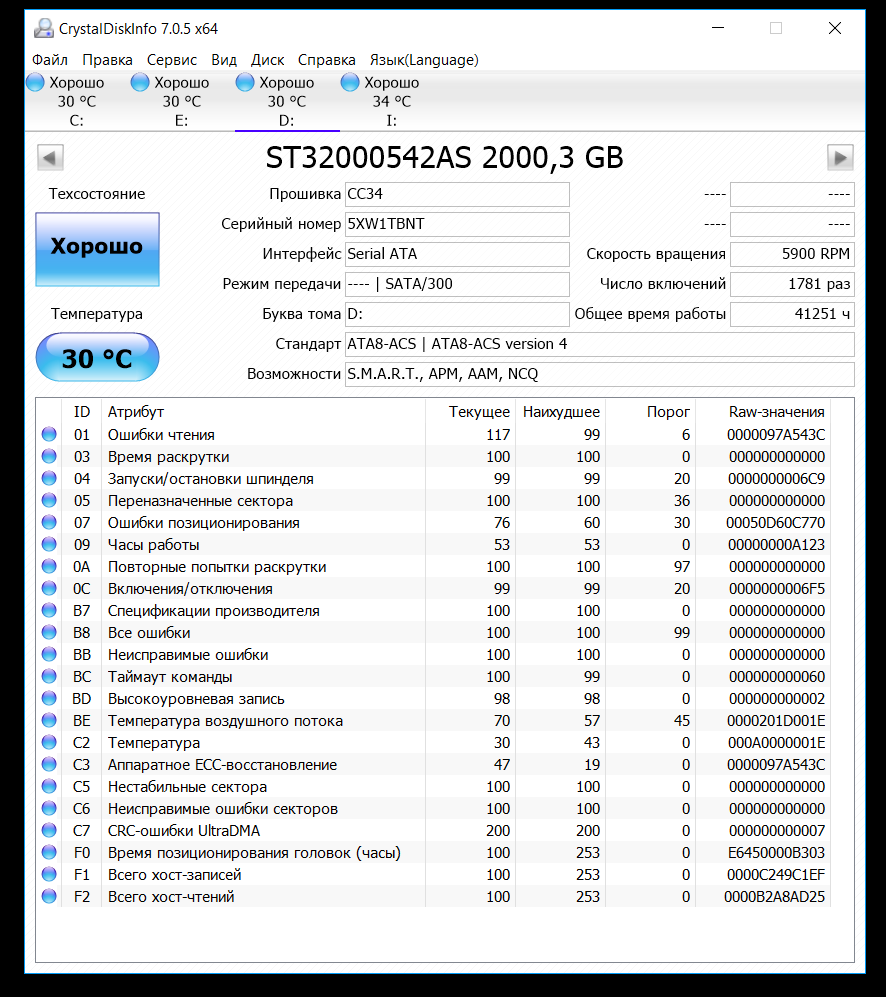The image size is (886, 997).
Task: Click the Raw-значения column header
Action: pyautogui.click(x=763, y=411)
